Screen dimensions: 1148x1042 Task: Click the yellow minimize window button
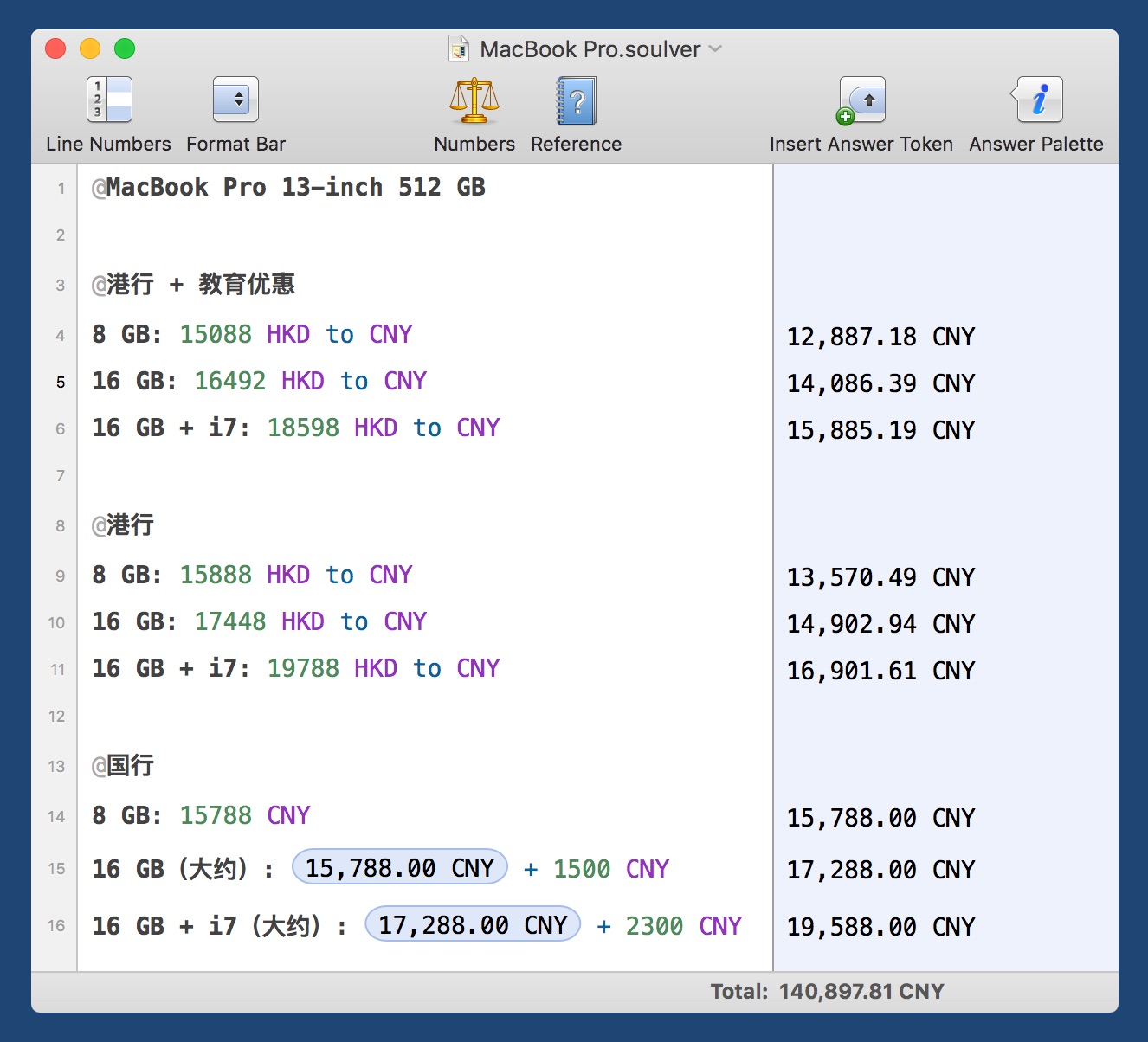click(x=90, y=49)
